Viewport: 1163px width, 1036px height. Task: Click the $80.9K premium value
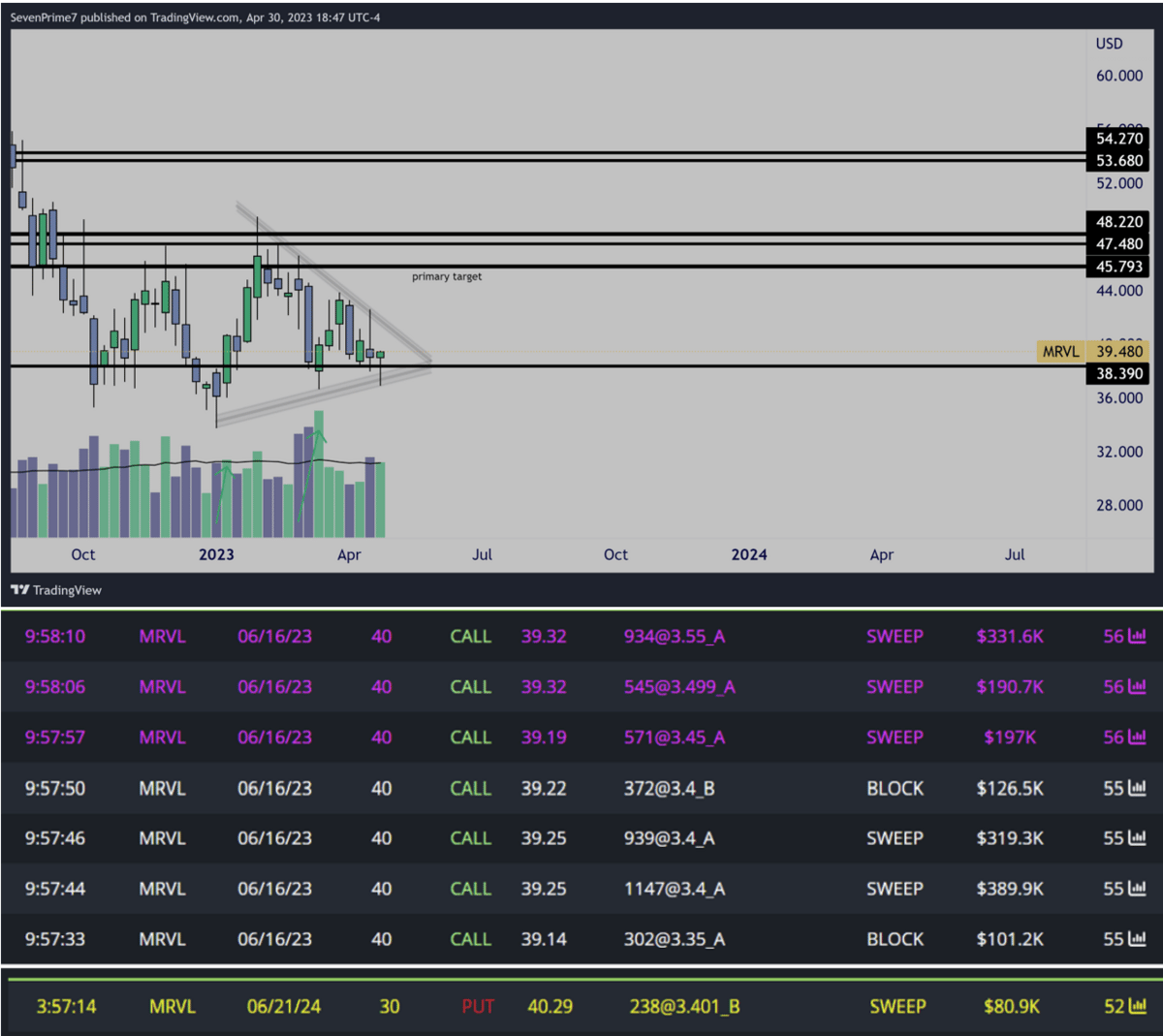1012,1007
